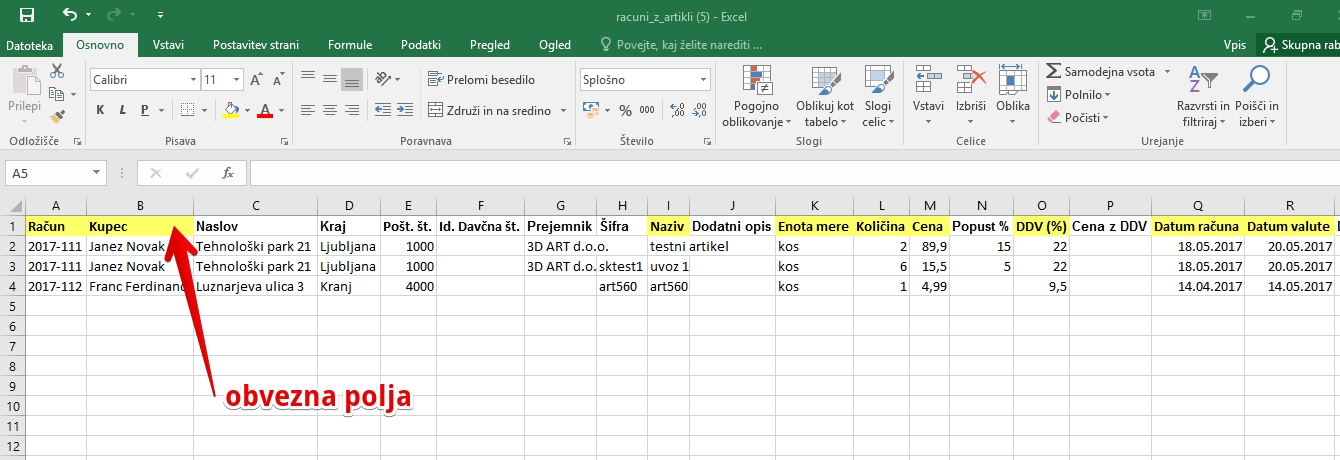Apply red font color A
1340x460 pixels.
pos(265,110)
